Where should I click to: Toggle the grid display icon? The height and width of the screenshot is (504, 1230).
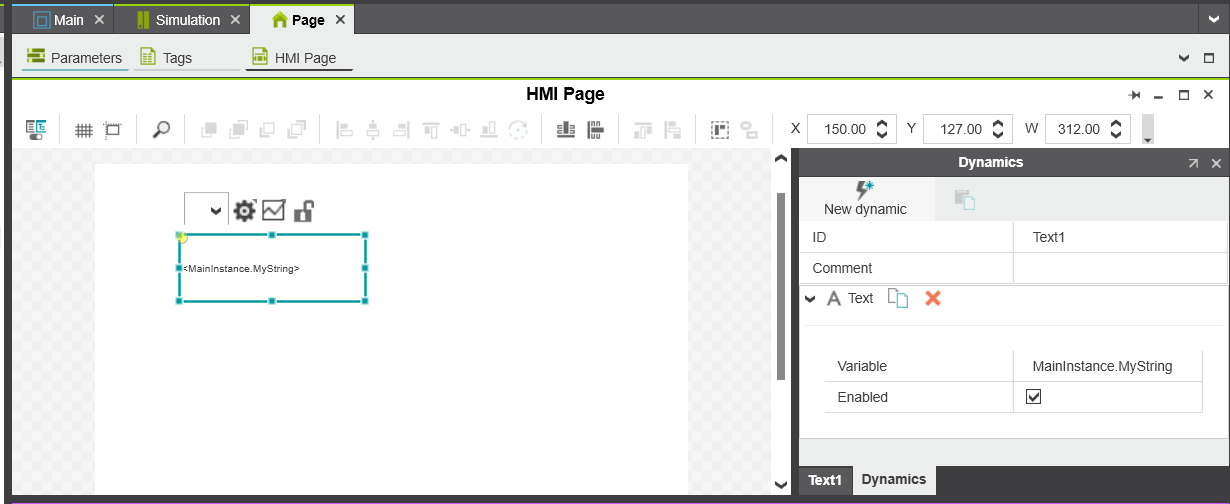click(x=84, y=129)
